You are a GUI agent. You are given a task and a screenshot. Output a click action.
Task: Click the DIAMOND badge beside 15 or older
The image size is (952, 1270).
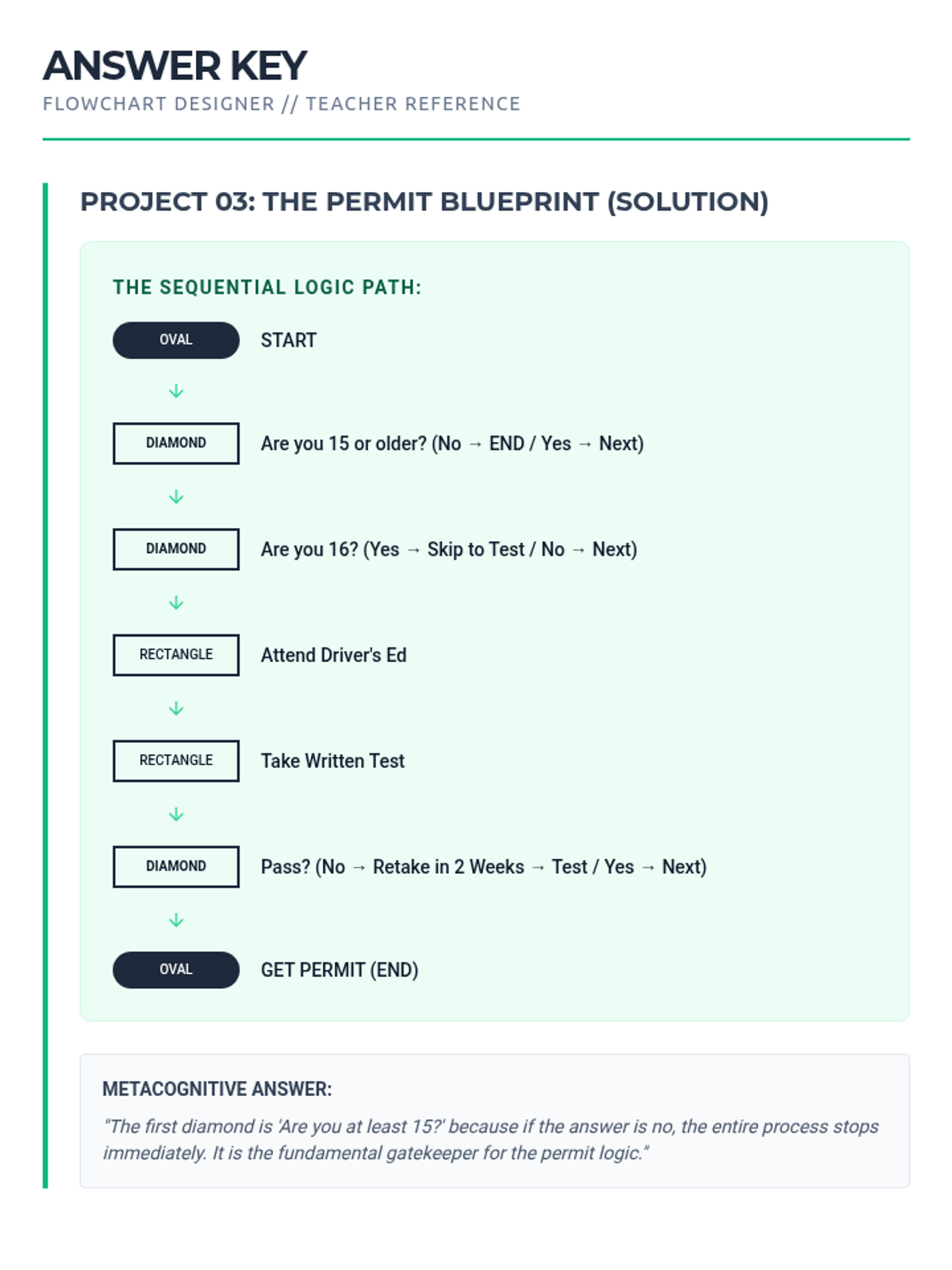click(175, 443)
